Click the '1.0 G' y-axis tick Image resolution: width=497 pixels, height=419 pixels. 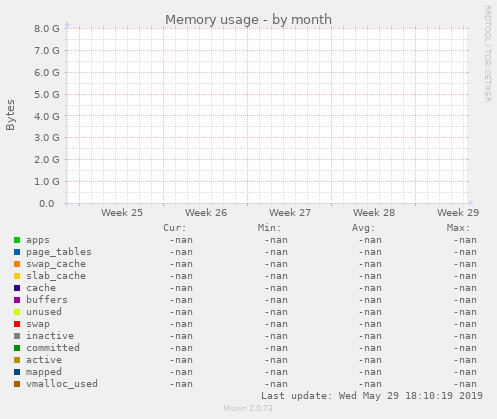(47, 182)
